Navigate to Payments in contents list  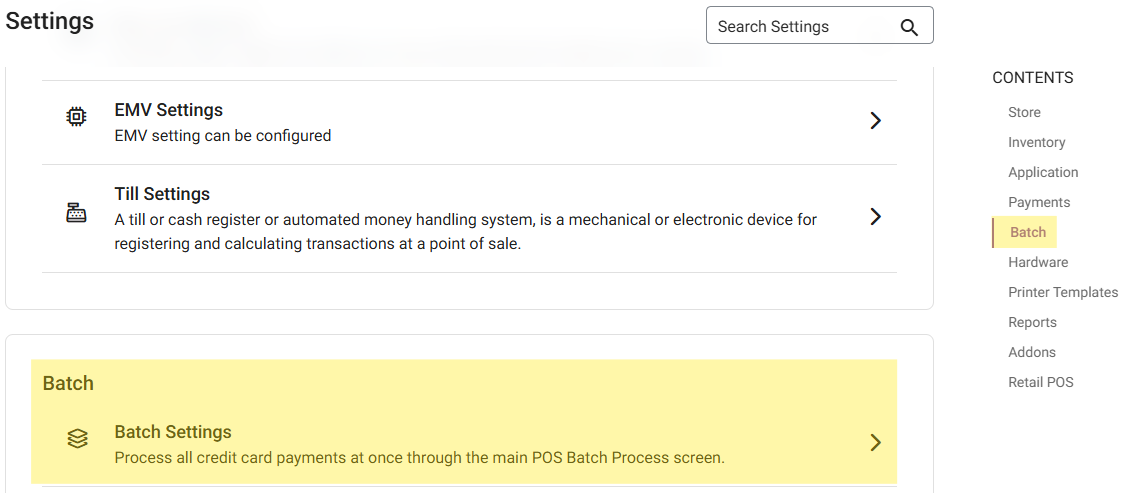[1039, 202]
